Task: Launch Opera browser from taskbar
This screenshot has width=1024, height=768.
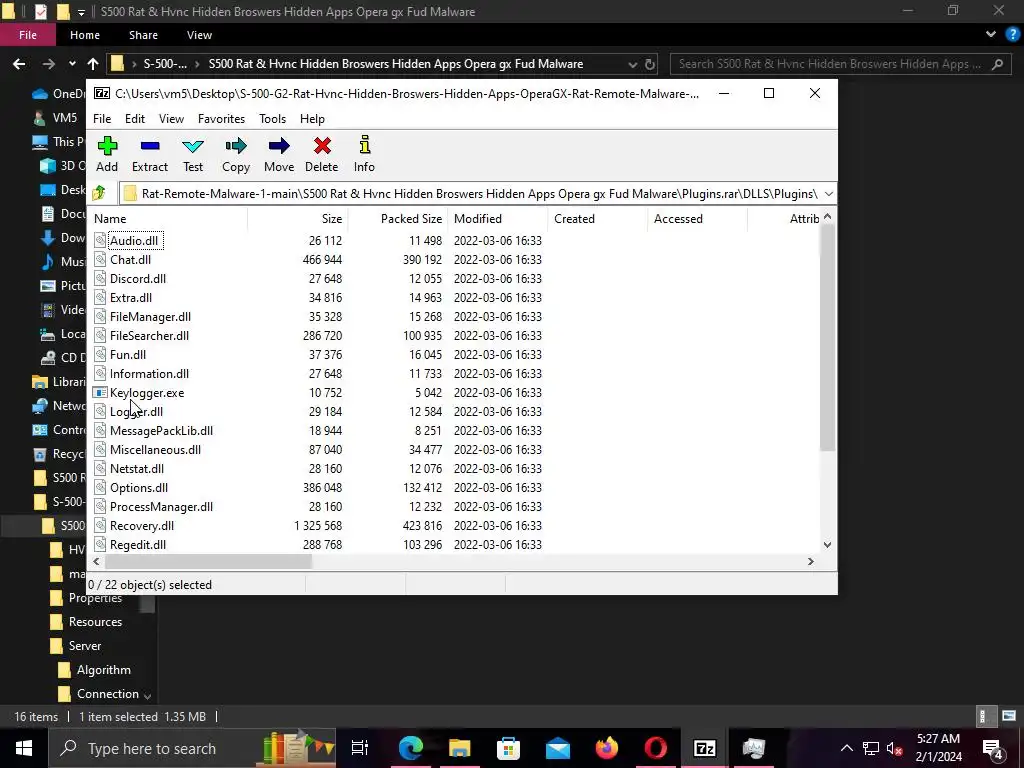Action: tap(656, 748)
